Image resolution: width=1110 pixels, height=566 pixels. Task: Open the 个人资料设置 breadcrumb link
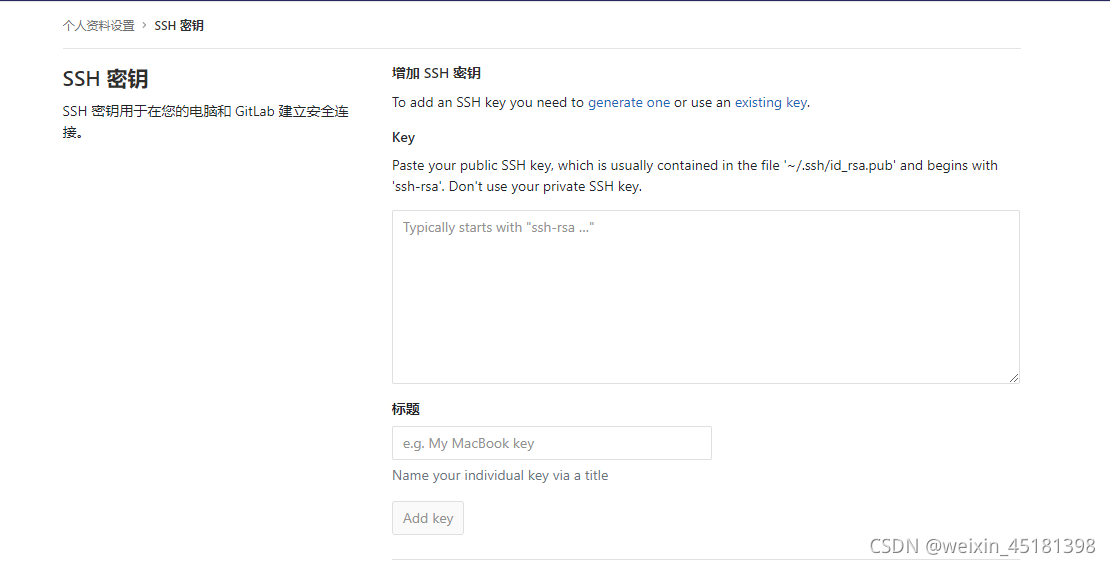point(98,25)
